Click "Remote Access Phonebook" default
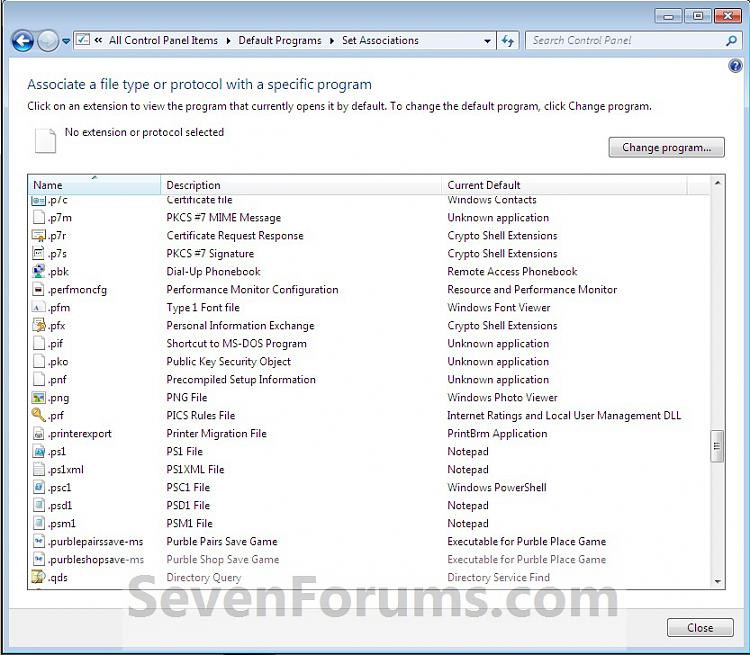This screenshot has width=750, height=655. 512,272
